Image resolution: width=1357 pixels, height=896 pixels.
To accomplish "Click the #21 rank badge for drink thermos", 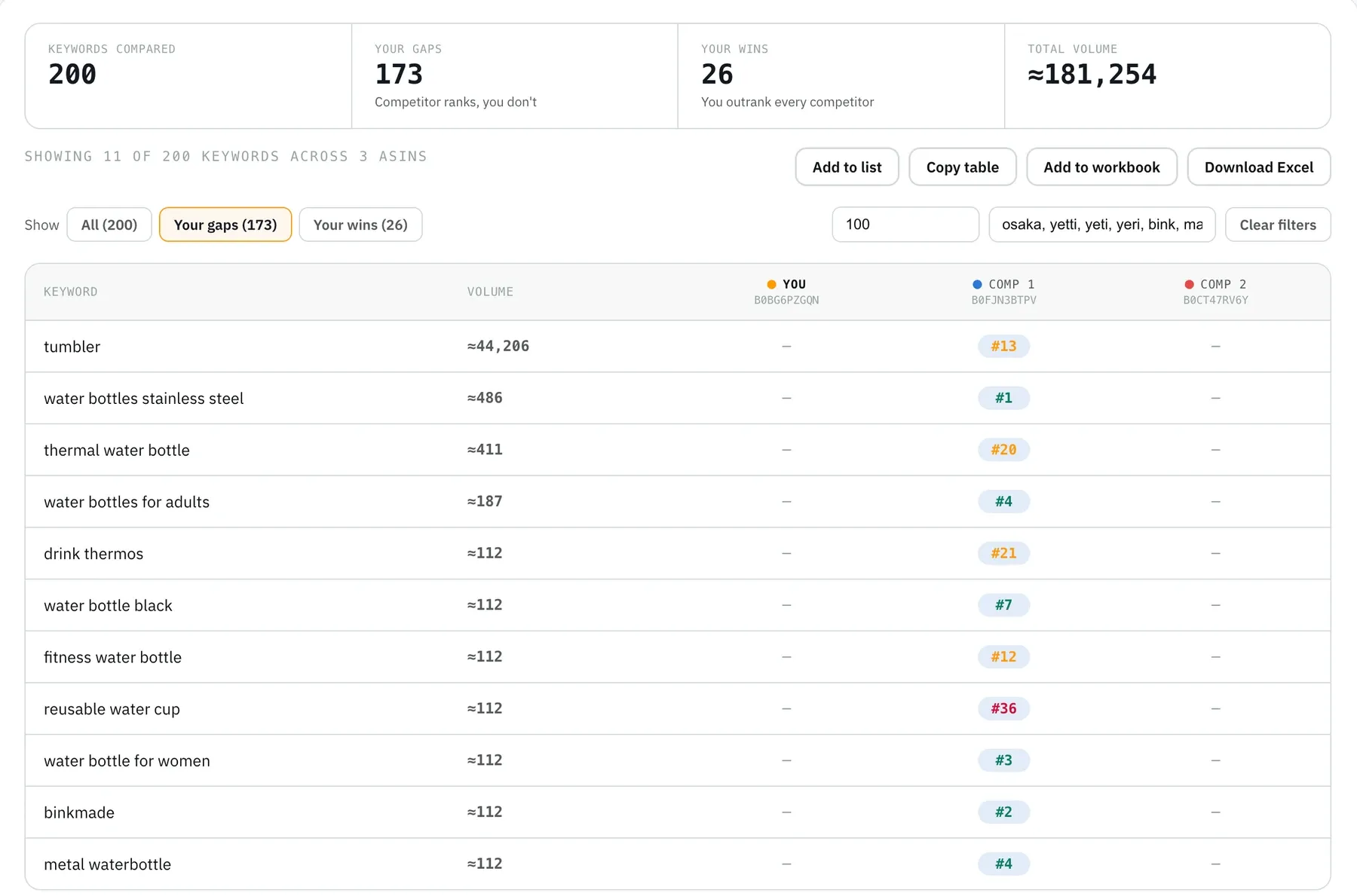I will coord(1003,553).
